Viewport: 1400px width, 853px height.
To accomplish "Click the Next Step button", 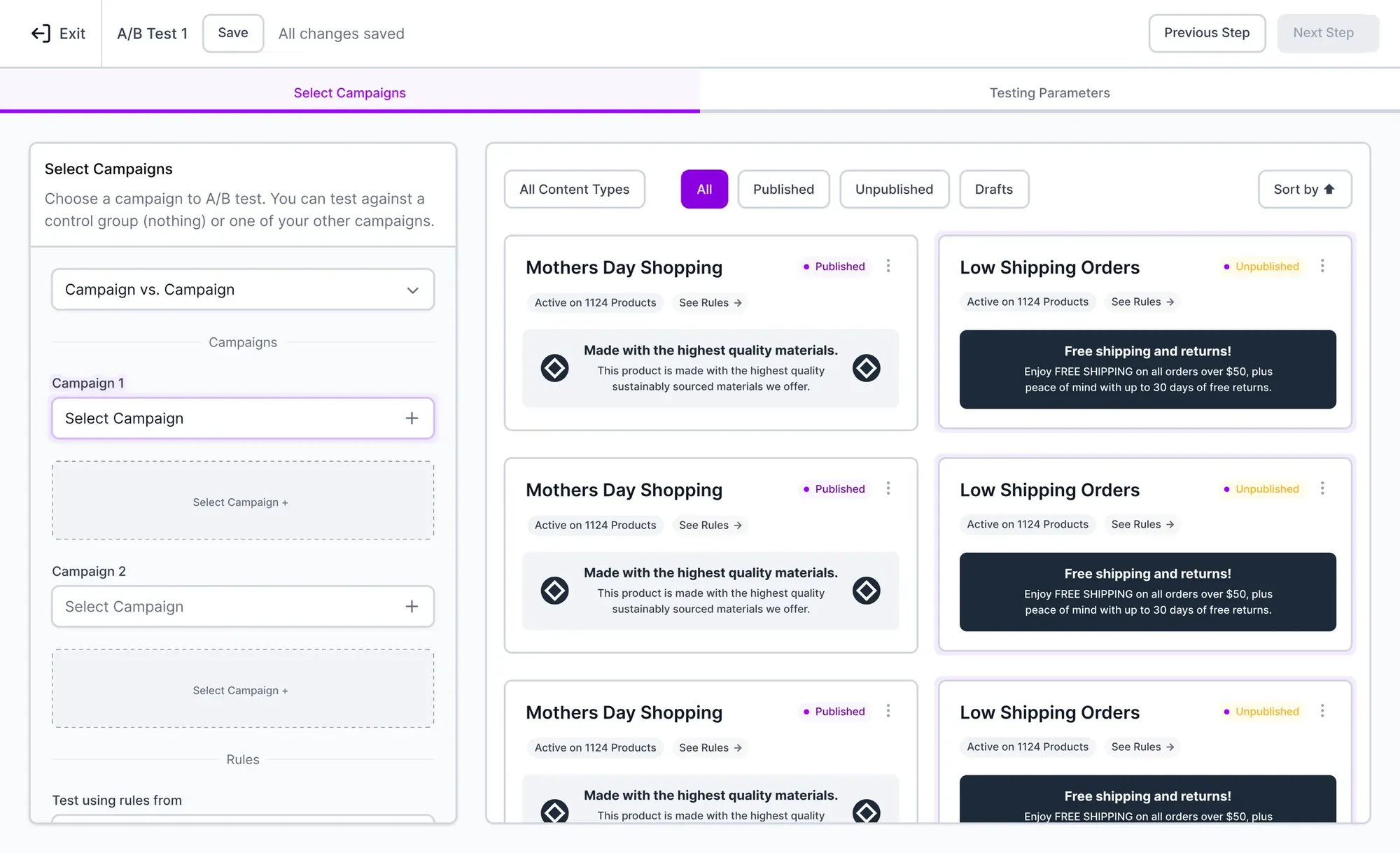I will click(x=1328, y=33).
